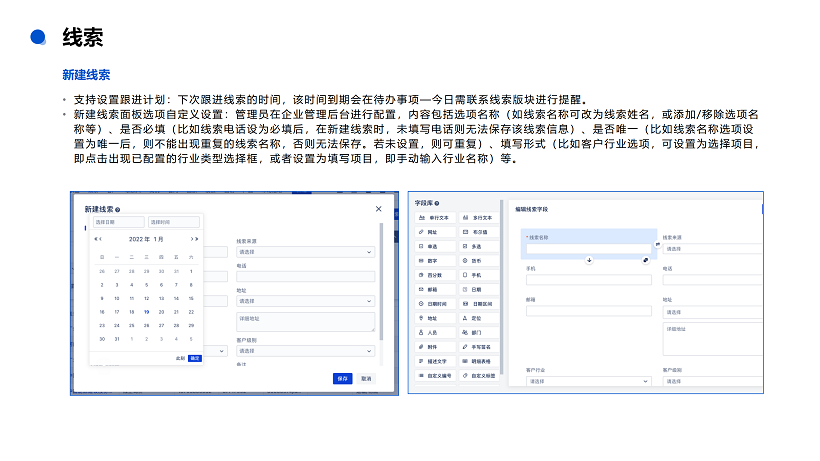Click 邮箱 input in field editor form
Image resolution: width=820 pixels, height=461 pixels.
tap(589, 311)
